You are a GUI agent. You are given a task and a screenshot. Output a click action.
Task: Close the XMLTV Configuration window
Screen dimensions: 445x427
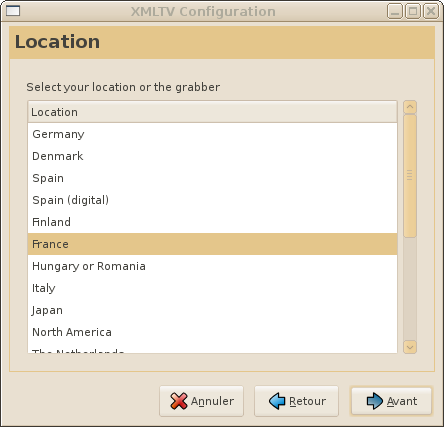431,11
